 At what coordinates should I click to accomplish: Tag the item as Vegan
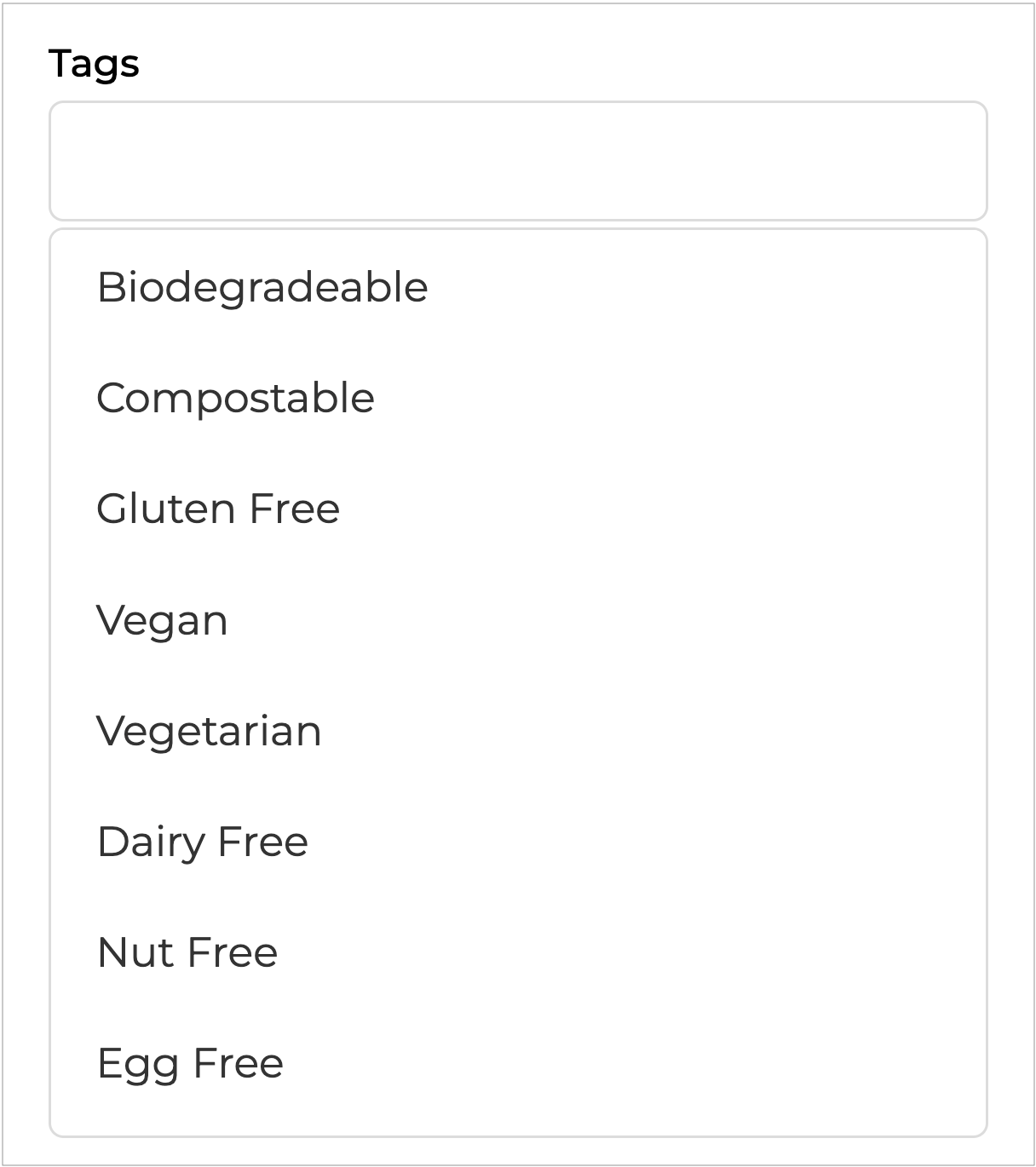(x=162, y=619)
